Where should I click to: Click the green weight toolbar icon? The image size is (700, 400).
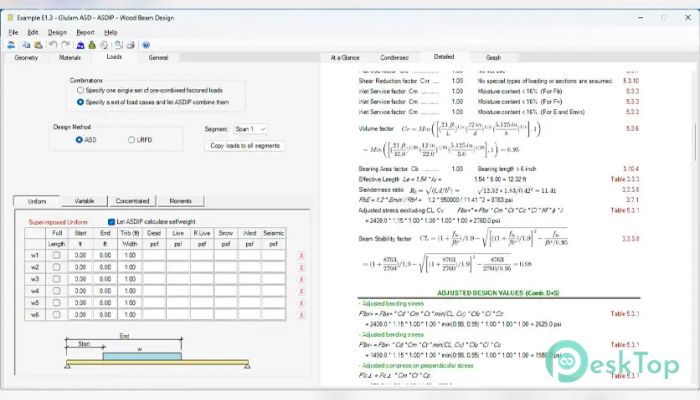click(x=92, y=45)
